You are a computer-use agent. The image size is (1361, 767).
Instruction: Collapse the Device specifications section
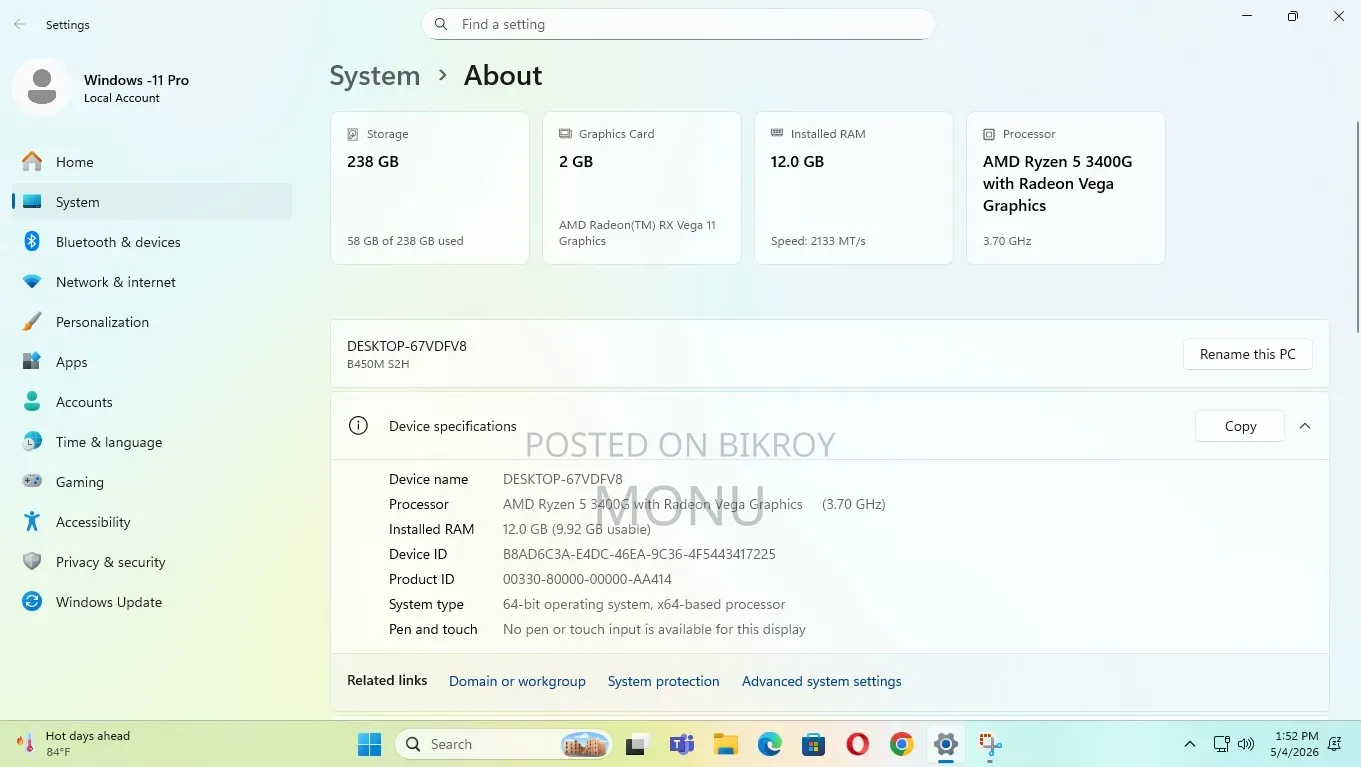[x=1305, y=426]
